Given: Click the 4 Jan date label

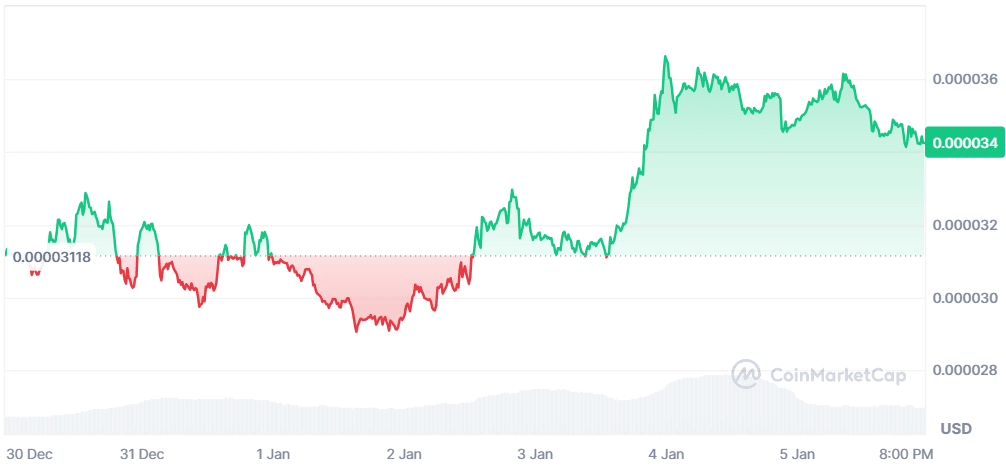Looking at the screenshot, I should 667,454.
